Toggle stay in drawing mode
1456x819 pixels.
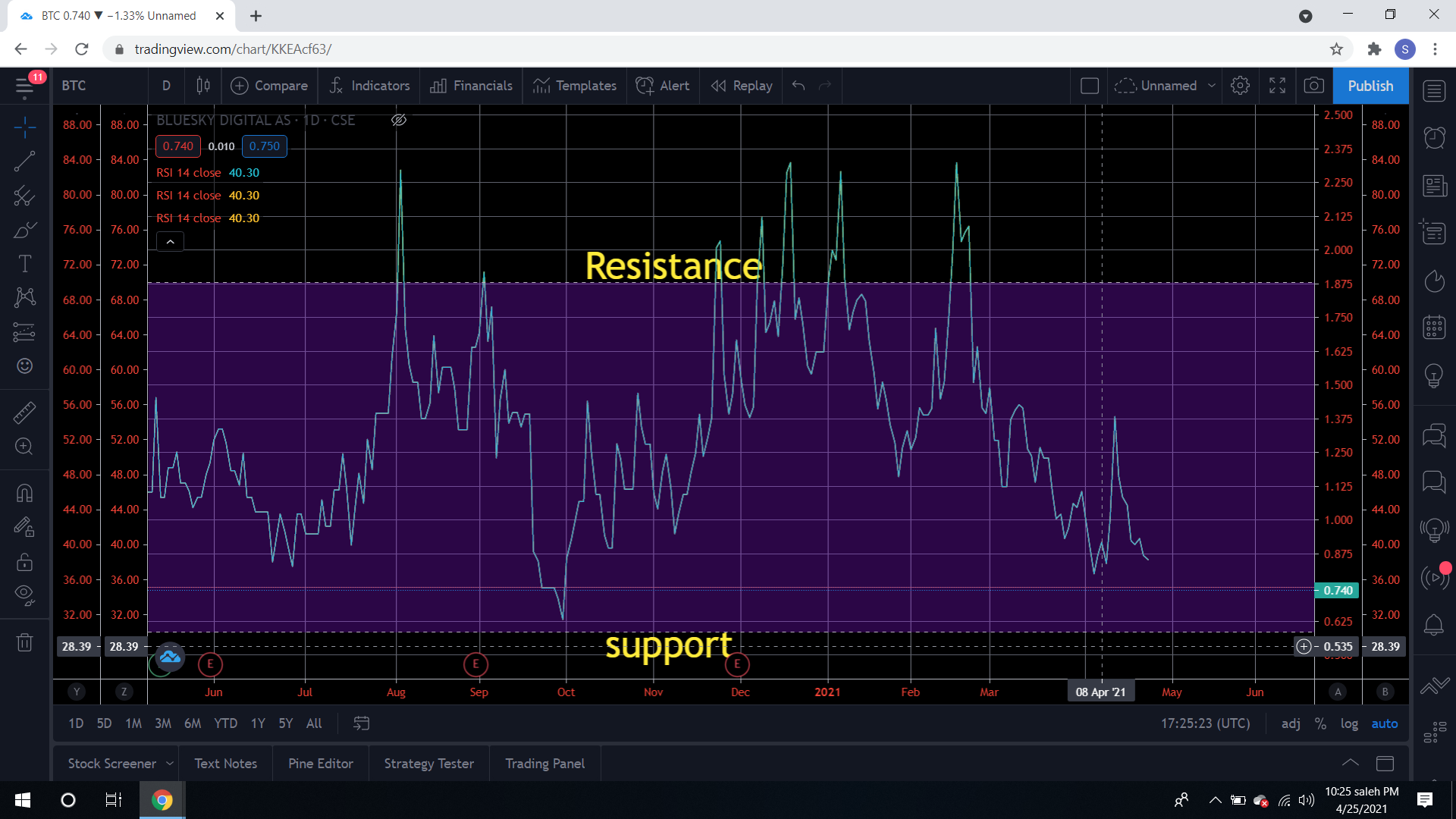pyautogui.click(x=24, y=527)
